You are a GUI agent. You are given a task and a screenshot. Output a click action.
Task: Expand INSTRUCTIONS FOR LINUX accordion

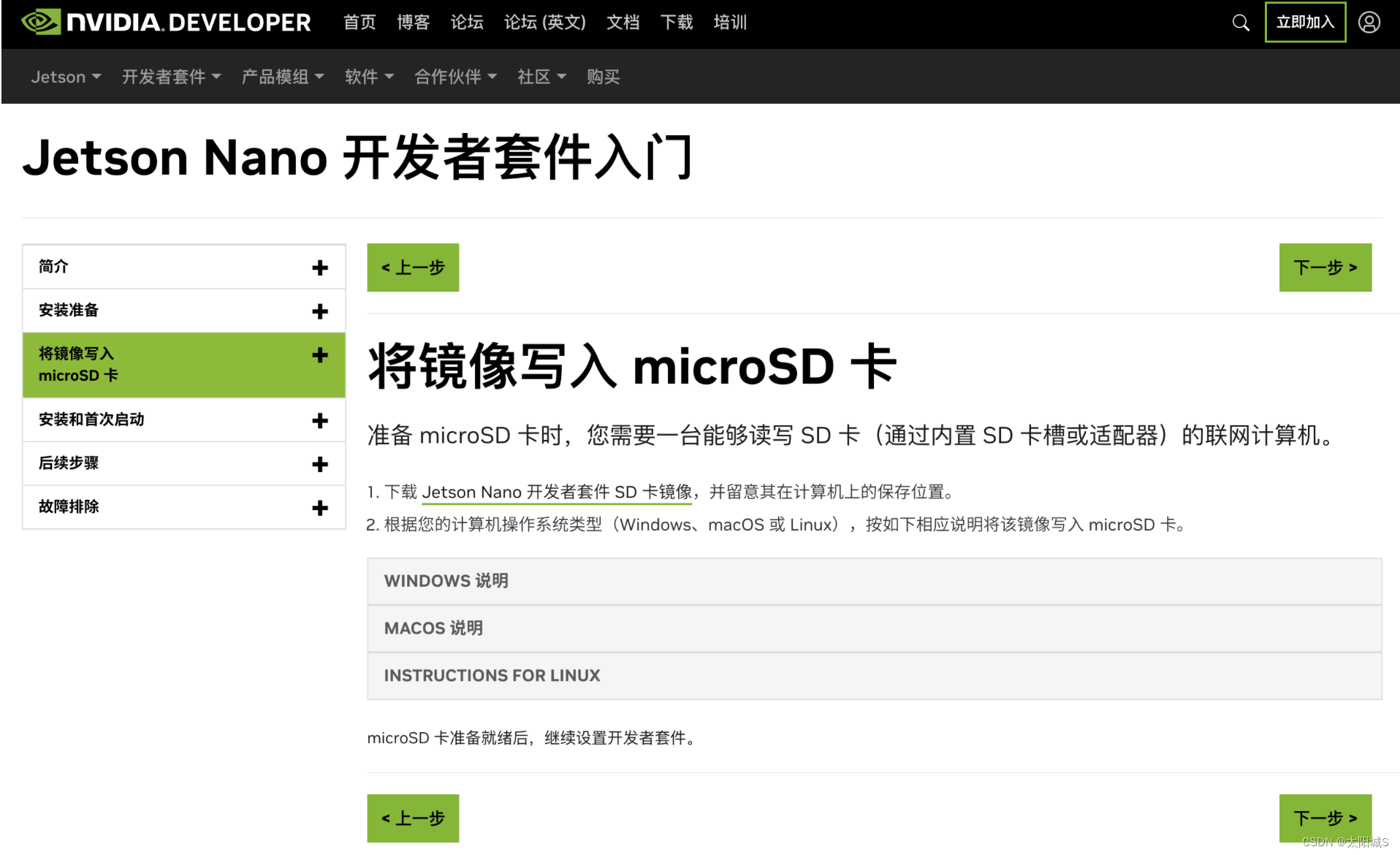pyautogui.click(x=874, y=676)
